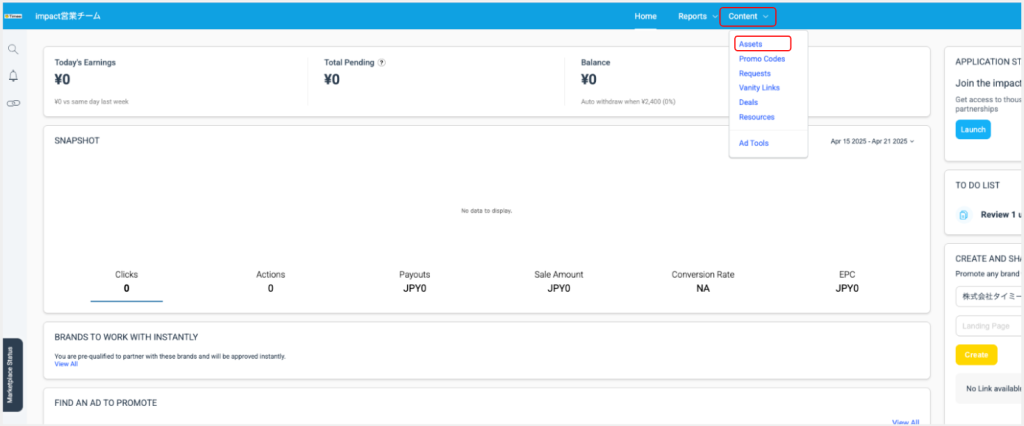Expand the Reports dropdown menu
The image size is (1024, 426).
(697, 16)
